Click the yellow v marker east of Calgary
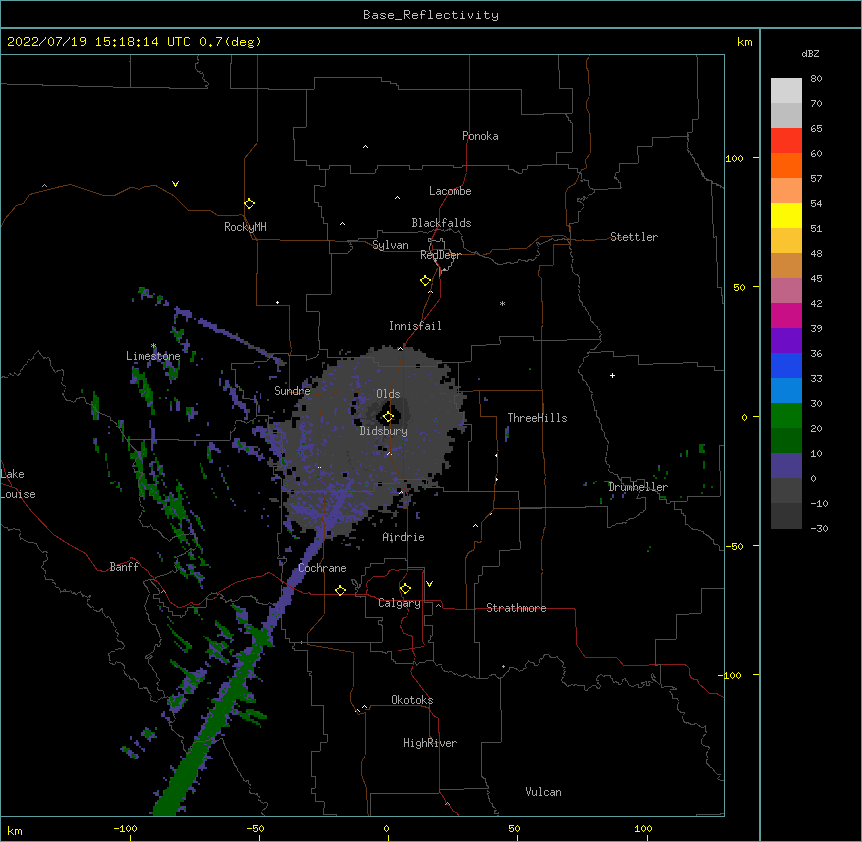Screen dimensions: 862x842 (429, 584)
